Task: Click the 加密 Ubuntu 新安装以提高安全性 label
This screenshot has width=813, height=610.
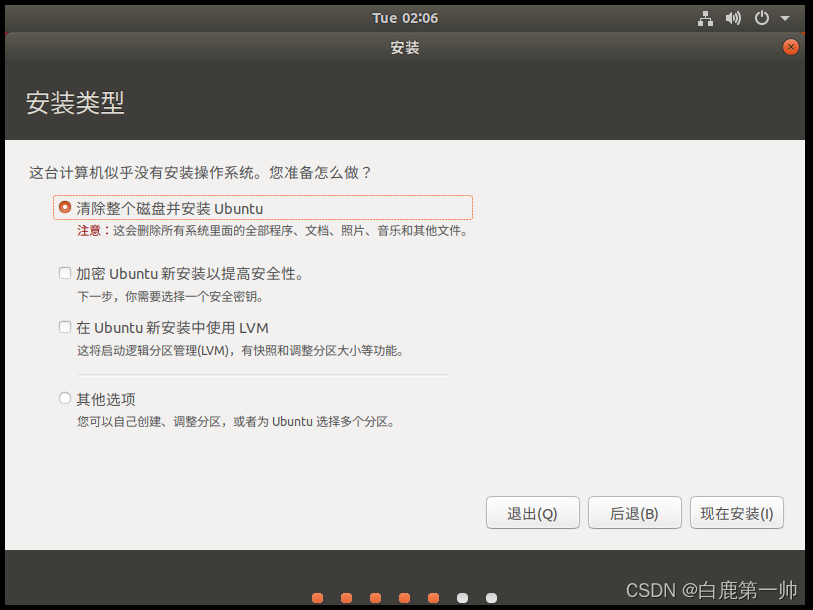Action: (x=190, y=274)
